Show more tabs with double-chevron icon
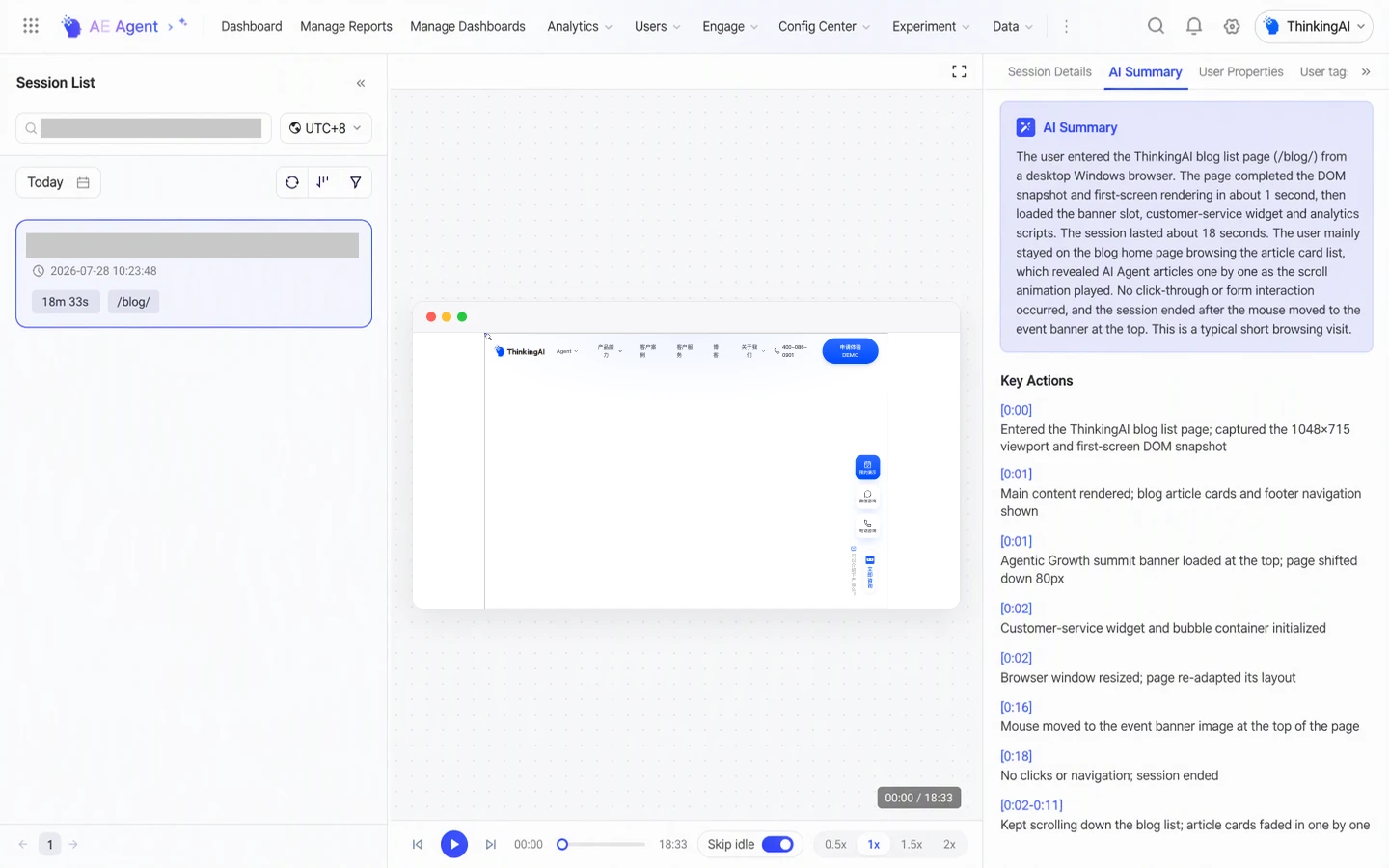 pos(1366,71)
